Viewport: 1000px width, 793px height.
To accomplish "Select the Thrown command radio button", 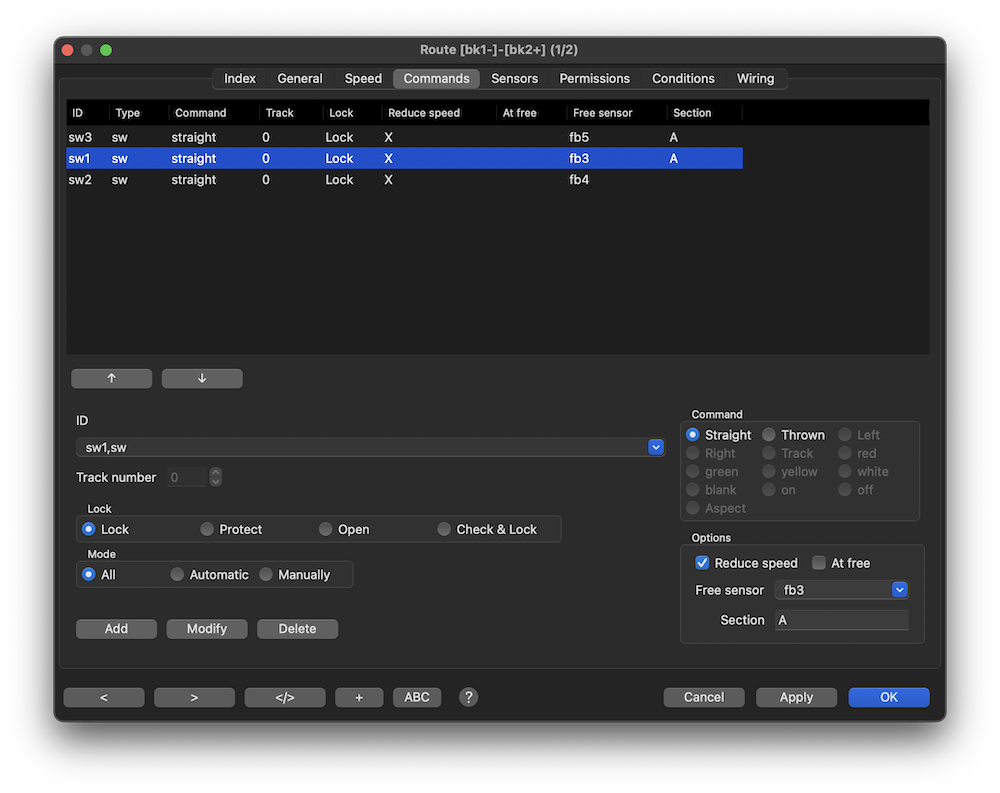I will [769, 435].
